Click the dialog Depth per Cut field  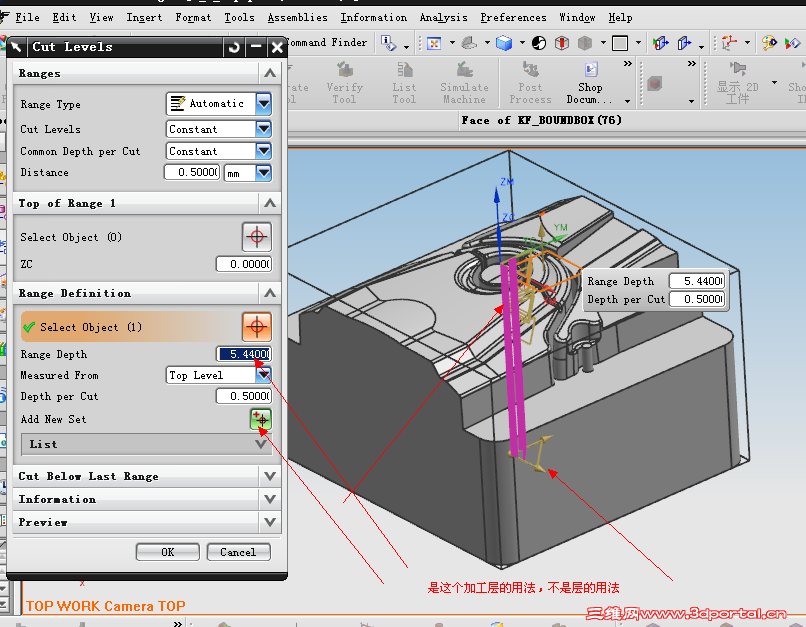(244, 396)
